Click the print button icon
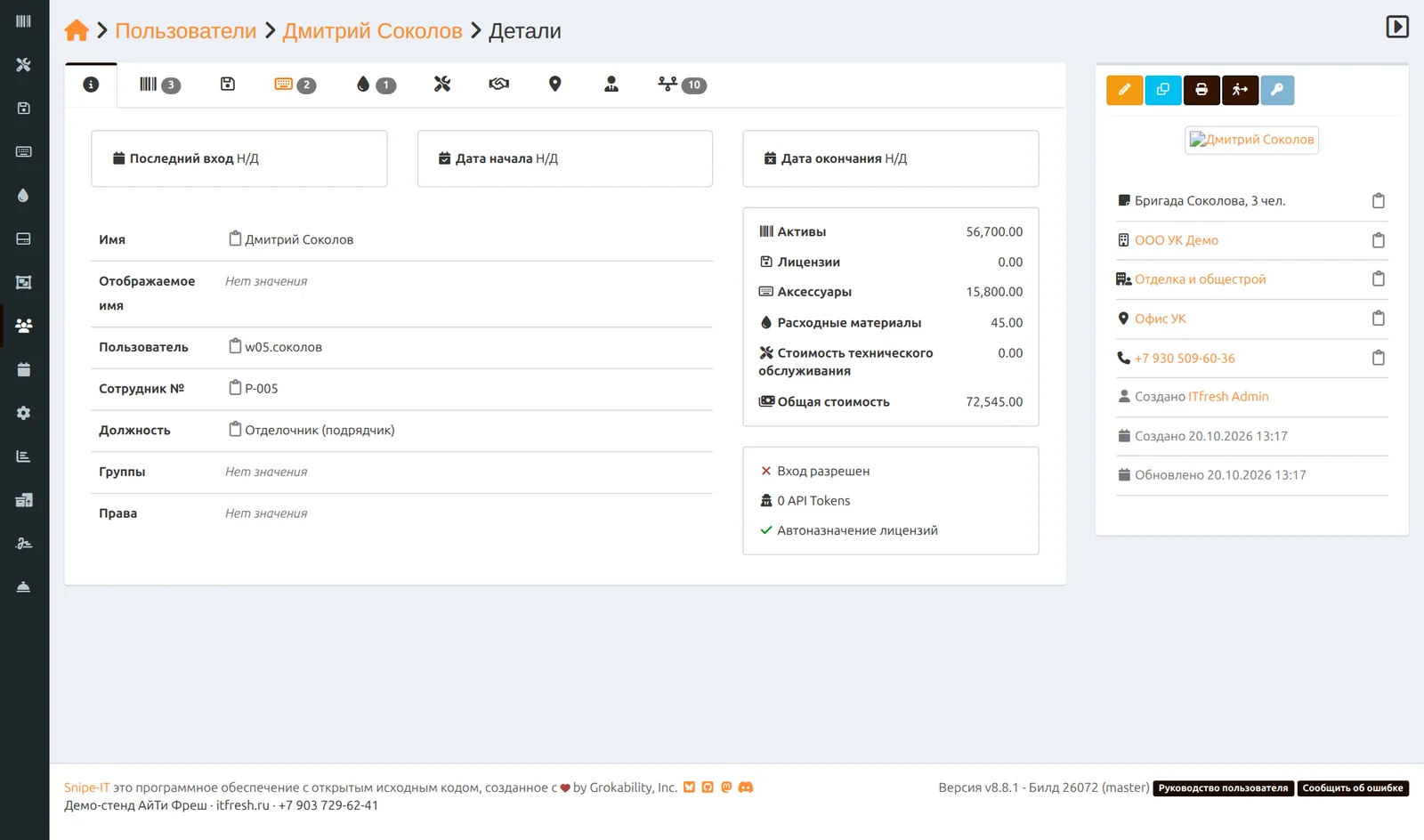The width and height of the screenshot is (1424, 840). point(1201,90)
